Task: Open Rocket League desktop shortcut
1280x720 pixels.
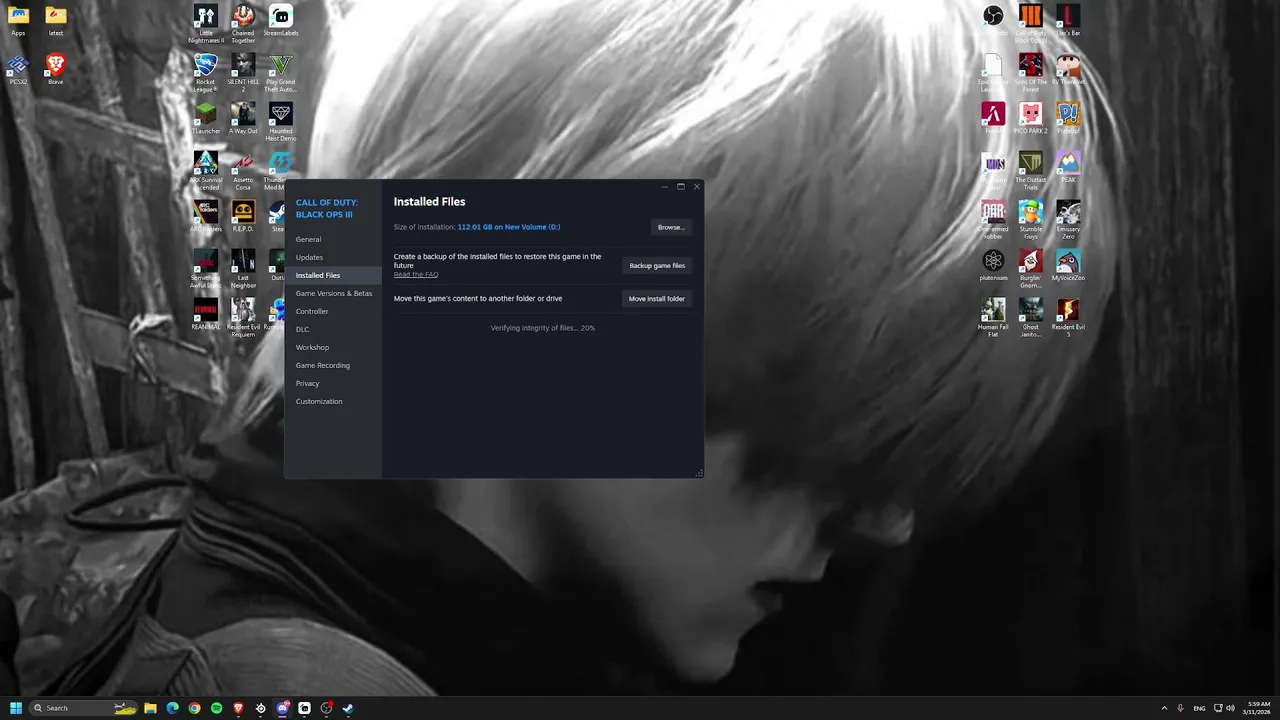Action: click(x=206, y=73)
